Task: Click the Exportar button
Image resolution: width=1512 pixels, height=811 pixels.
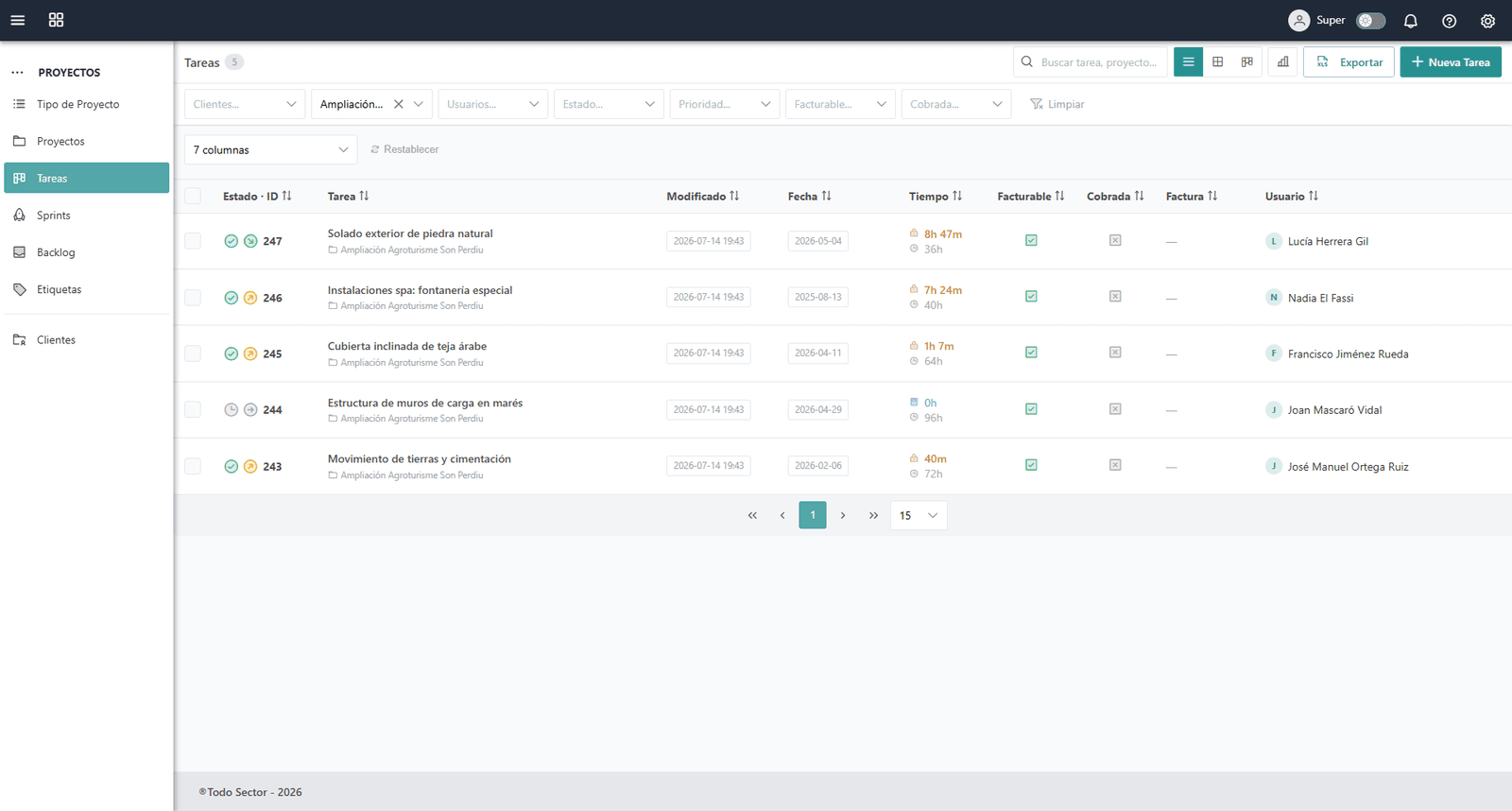Action: coord(1349,61)
